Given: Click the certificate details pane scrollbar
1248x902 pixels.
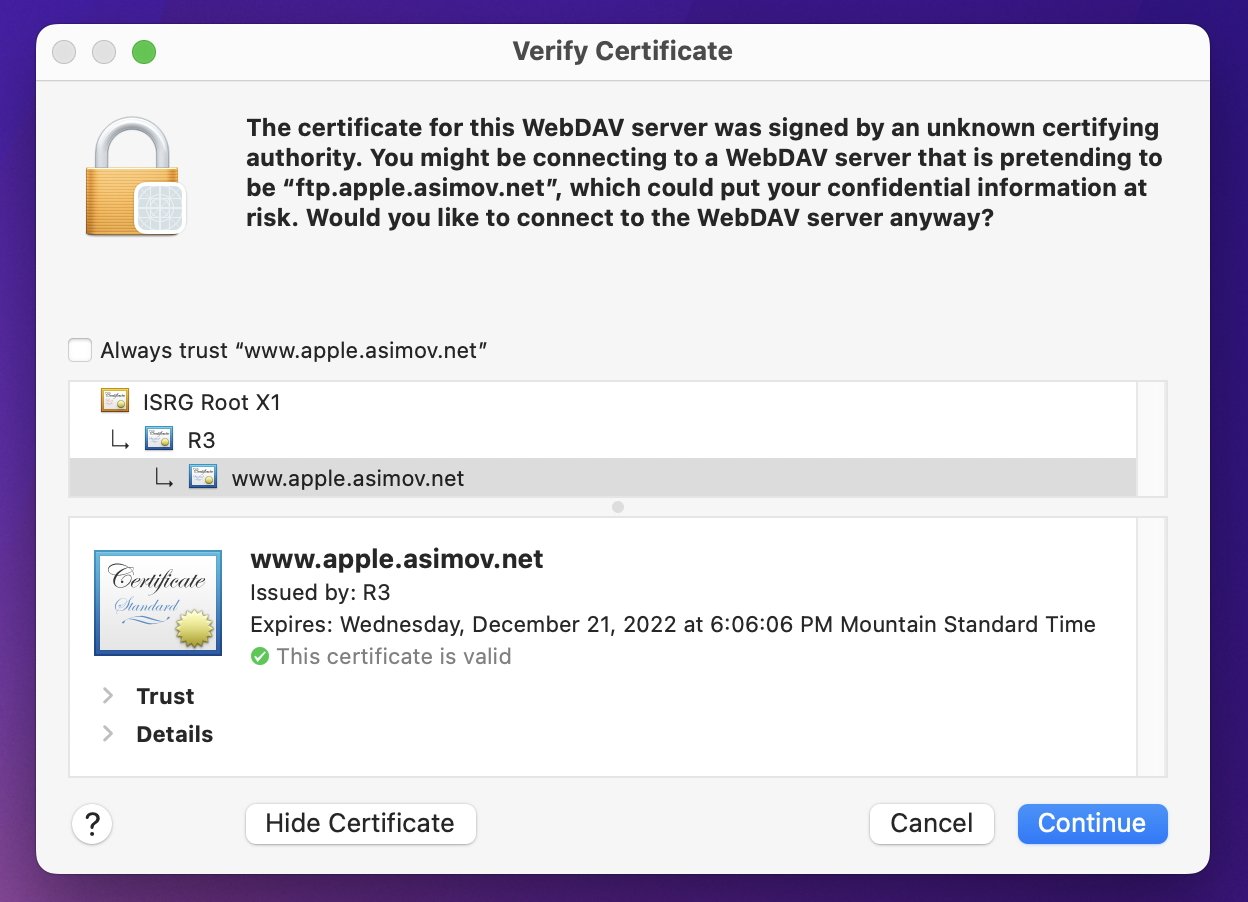Looking at the screenshot, I should point(1152,646).
